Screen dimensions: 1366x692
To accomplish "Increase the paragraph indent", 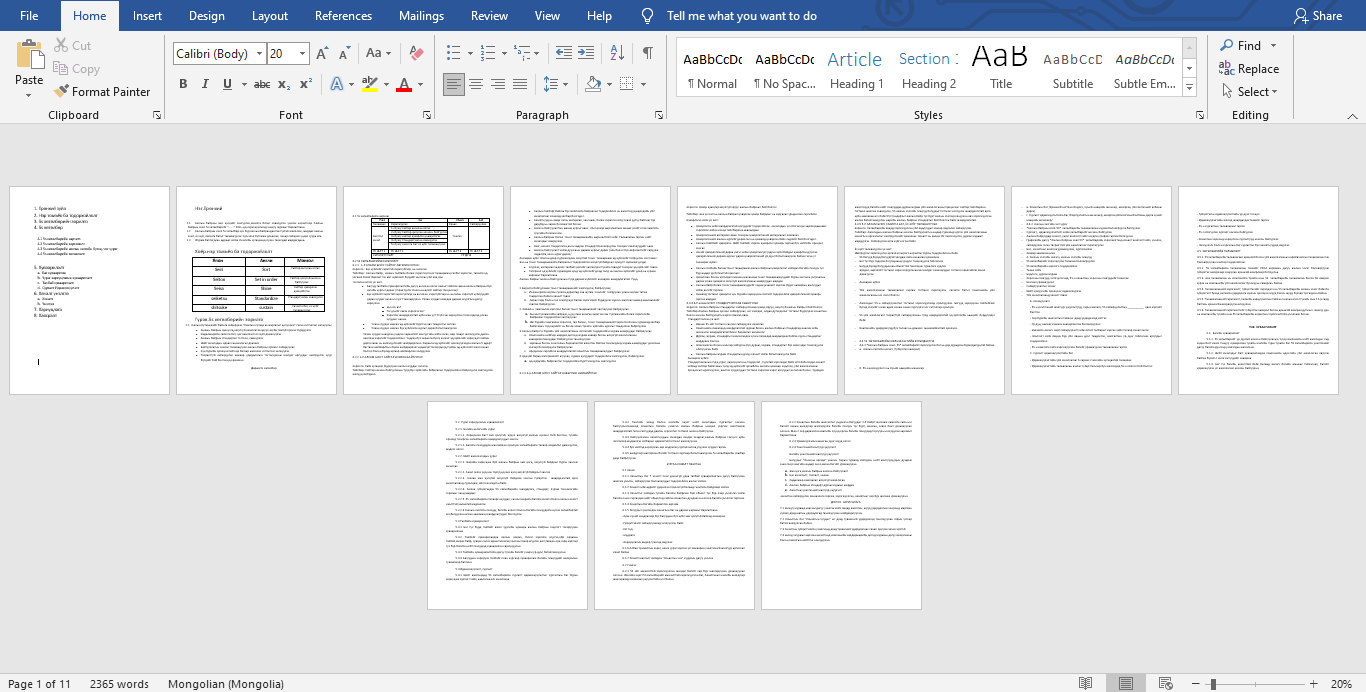I will tap(586, 53).
